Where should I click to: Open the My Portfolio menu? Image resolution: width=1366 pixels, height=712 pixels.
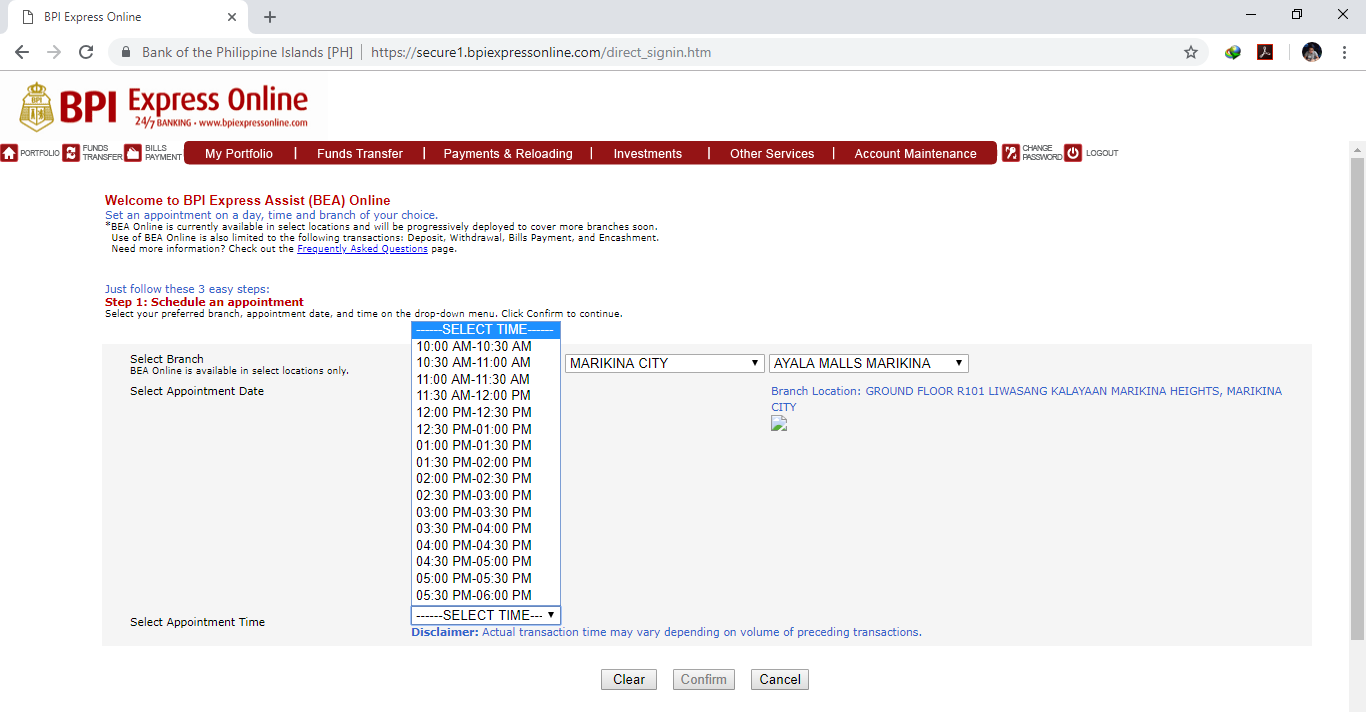(239, 153)
